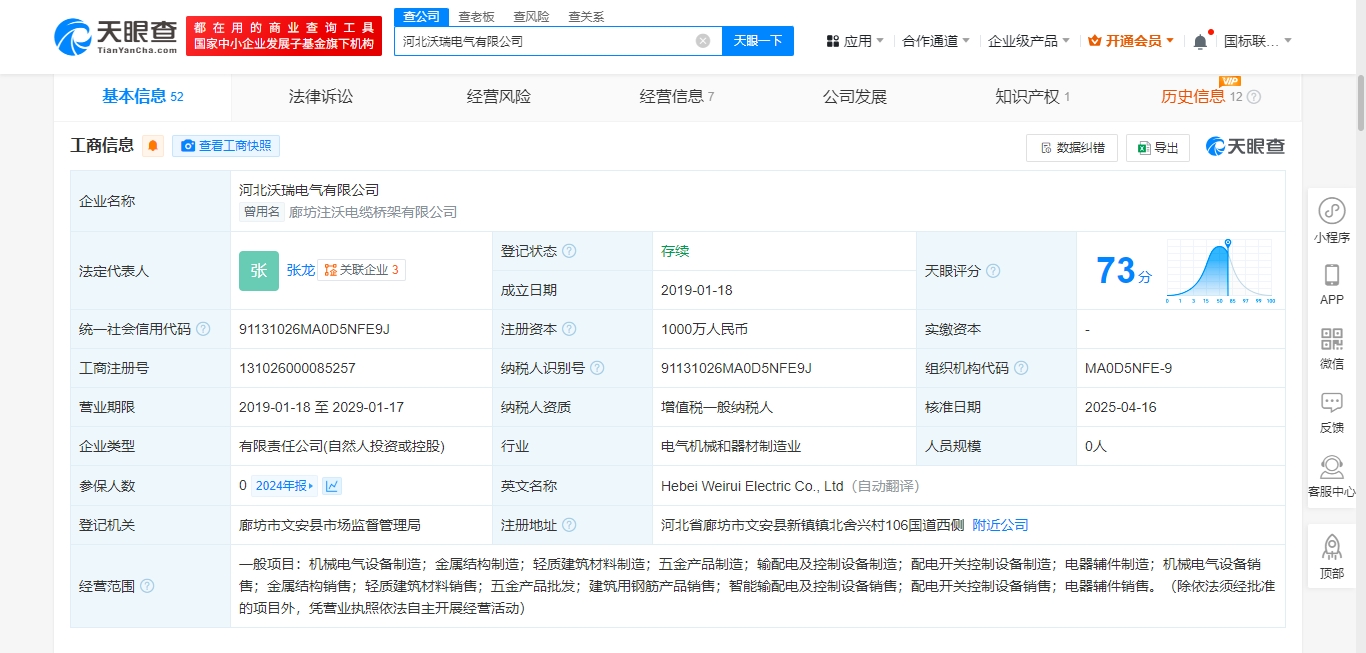Expand the 应用 dropdown menu

click(855, 41)
